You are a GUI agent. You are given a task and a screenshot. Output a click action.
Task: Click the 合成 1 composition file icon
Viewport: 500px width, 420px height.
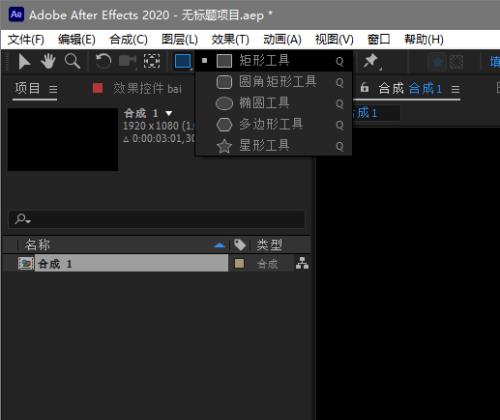tap(26, 264)
